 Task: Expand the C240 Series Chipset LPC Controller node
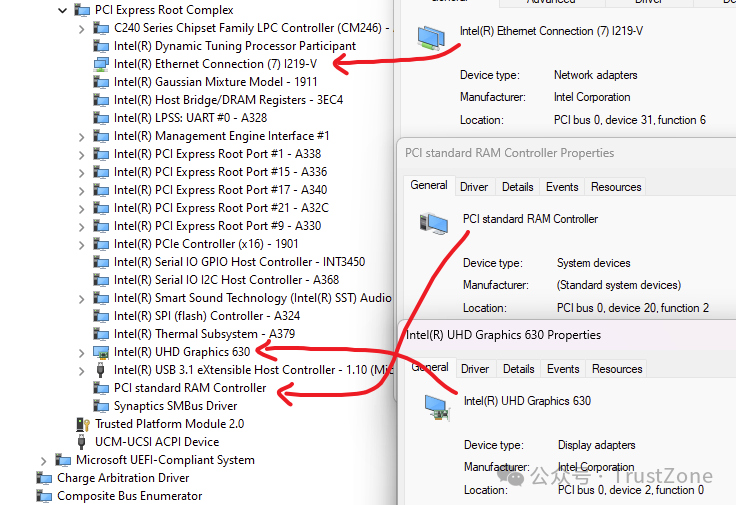[81, 28]
